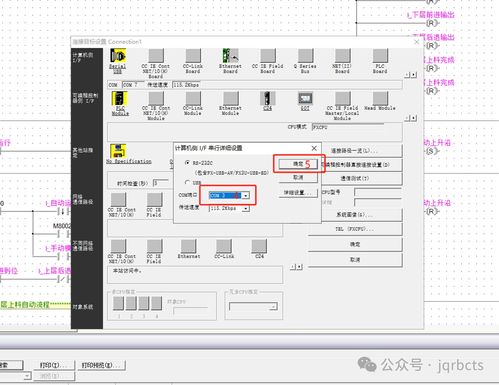
Task: Select the USB radio button
Action: (187, 182)
